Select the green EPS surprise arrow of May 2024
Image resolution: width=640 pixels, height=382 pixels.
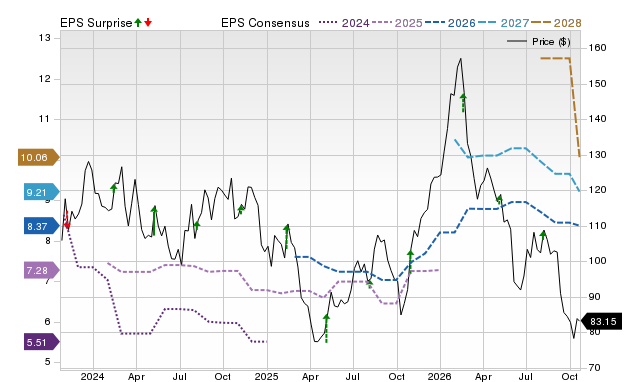pos(154,221)
